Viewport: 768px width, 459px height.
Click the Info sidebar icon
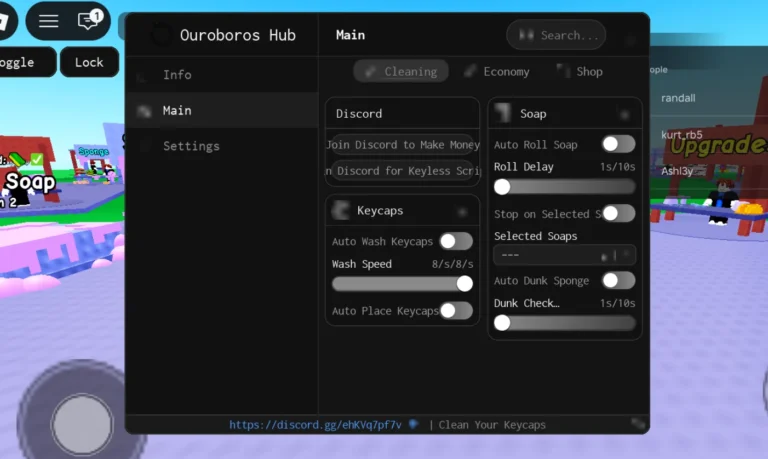click(x=143, y=76)
